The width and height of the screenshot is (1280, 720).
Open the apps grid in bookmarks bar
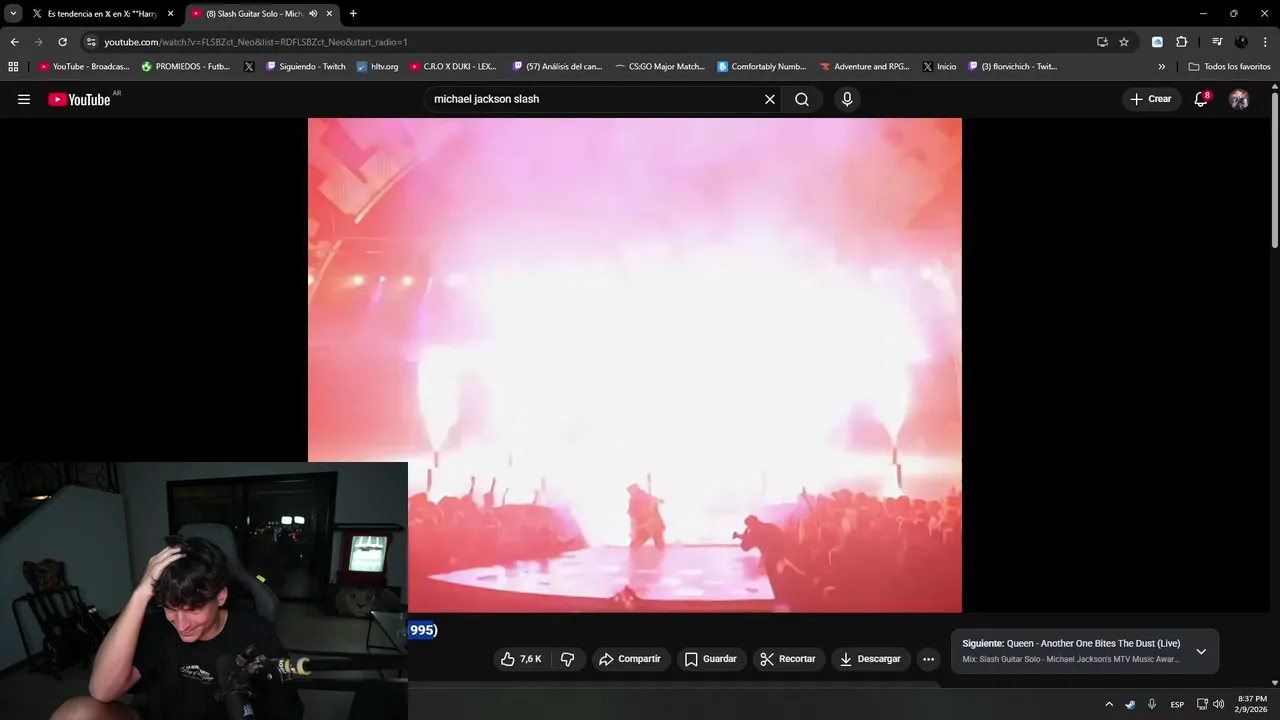13,67
